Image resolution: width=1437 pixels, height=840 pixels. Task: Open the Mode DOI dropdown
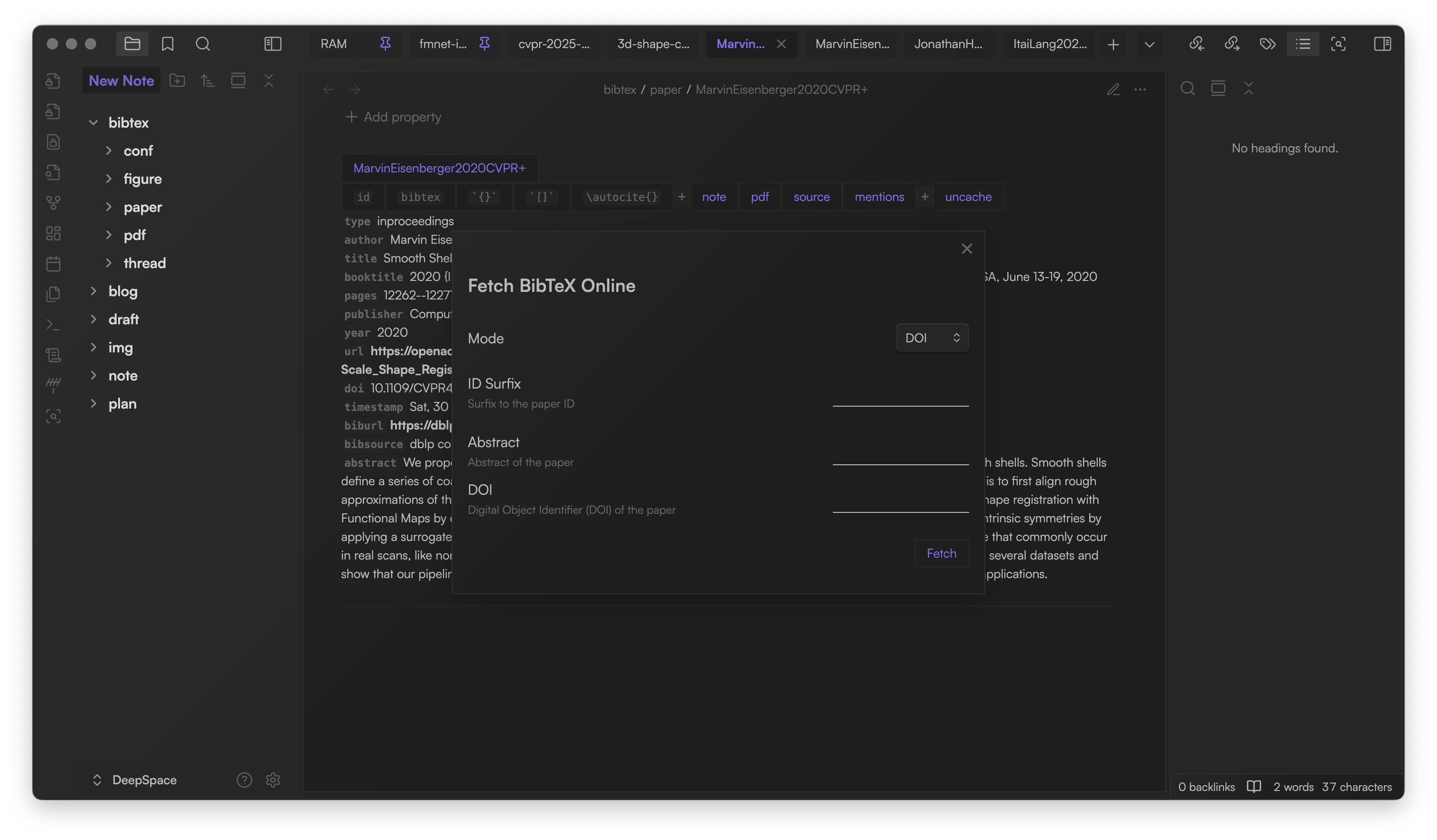tap(931, 338)
